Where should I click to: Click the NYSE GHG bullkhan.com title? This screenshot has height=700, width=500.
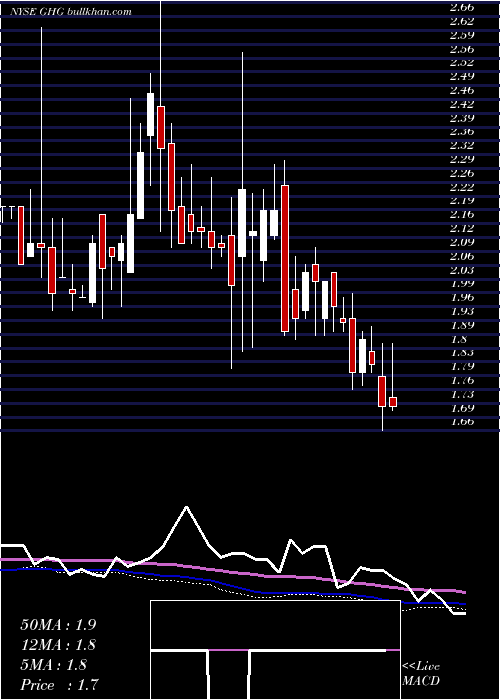click(71, 12)
